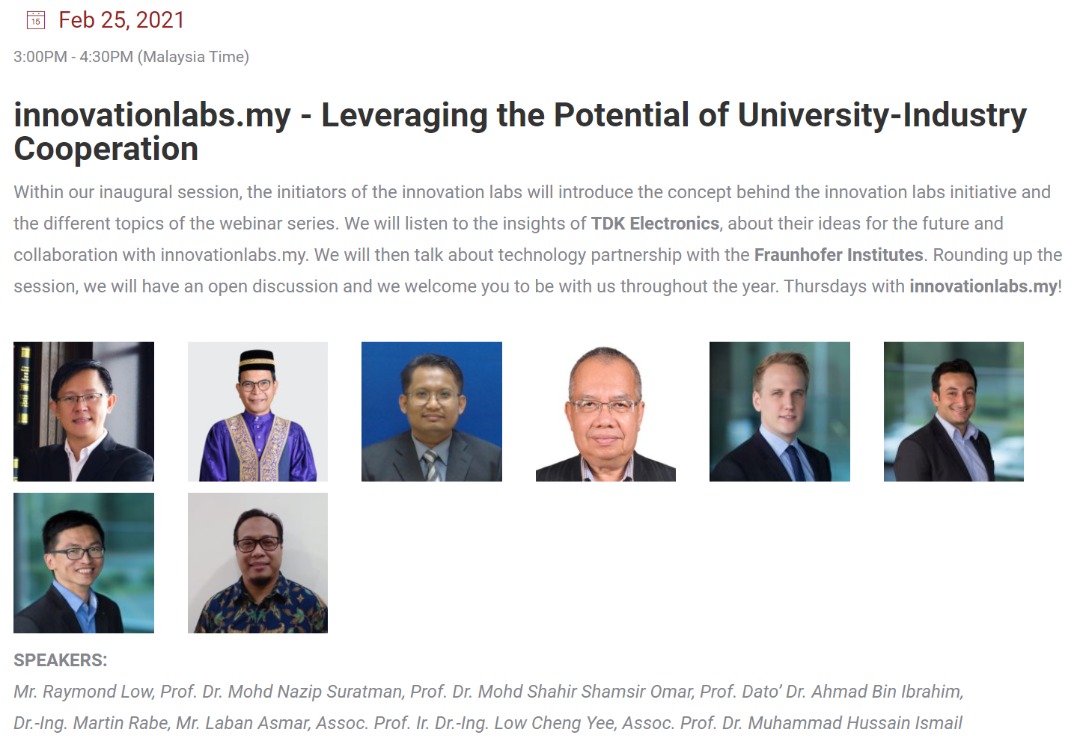
Task: Click photo of dark-haired man with open collar
Action: (953, 411)
